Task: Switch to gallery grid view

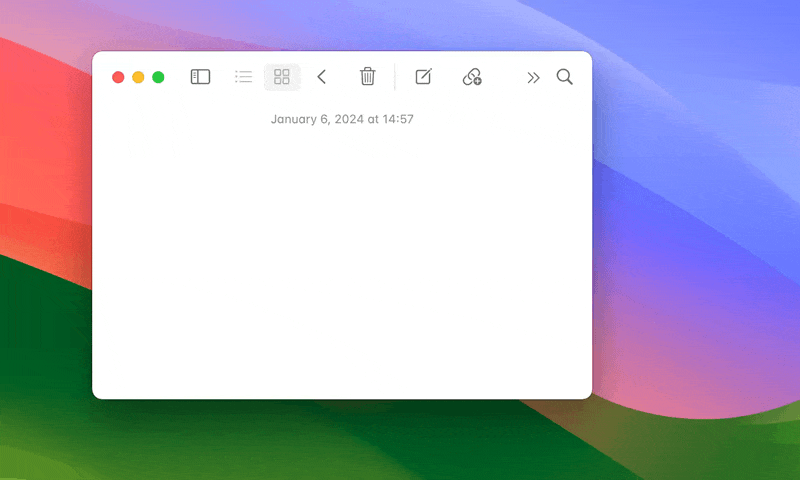Action: 282,77
